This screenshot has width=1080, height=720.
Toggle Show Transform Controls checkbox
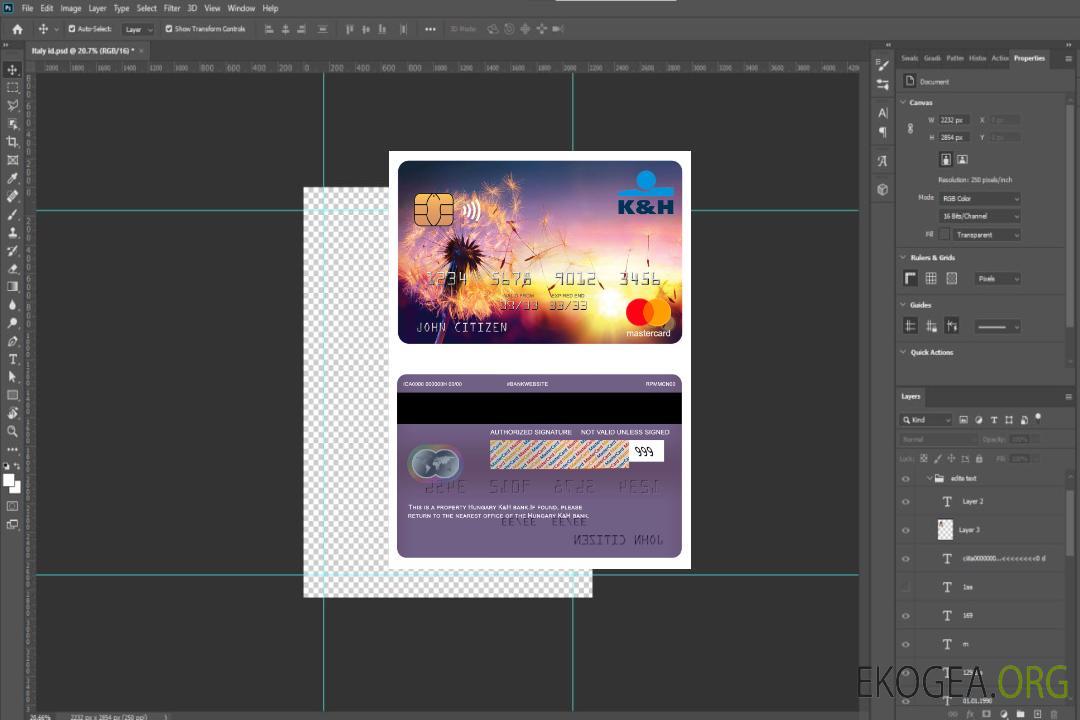169,29
